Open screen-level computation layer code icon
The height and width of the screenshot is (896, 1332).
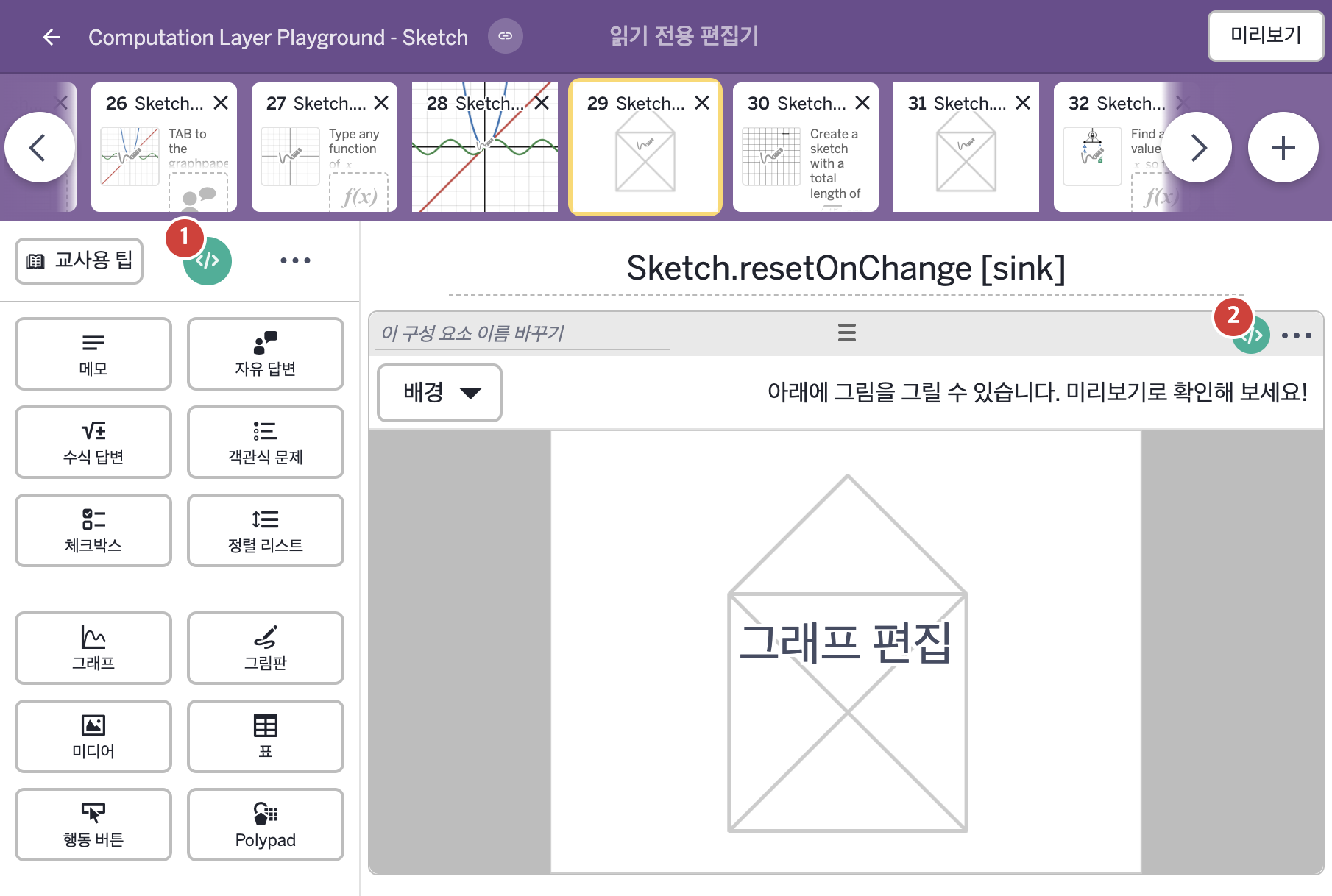coord(208,260)
